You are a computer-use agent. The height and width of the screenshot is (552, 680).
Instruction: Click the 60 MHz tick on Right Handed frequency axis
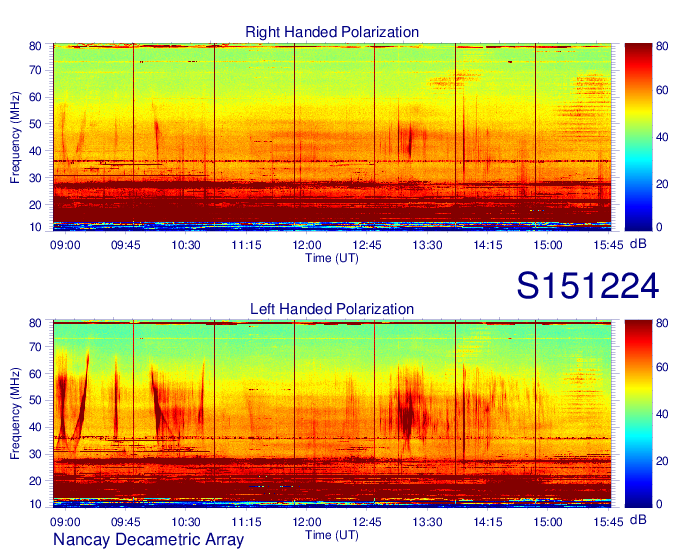point(35,97)
